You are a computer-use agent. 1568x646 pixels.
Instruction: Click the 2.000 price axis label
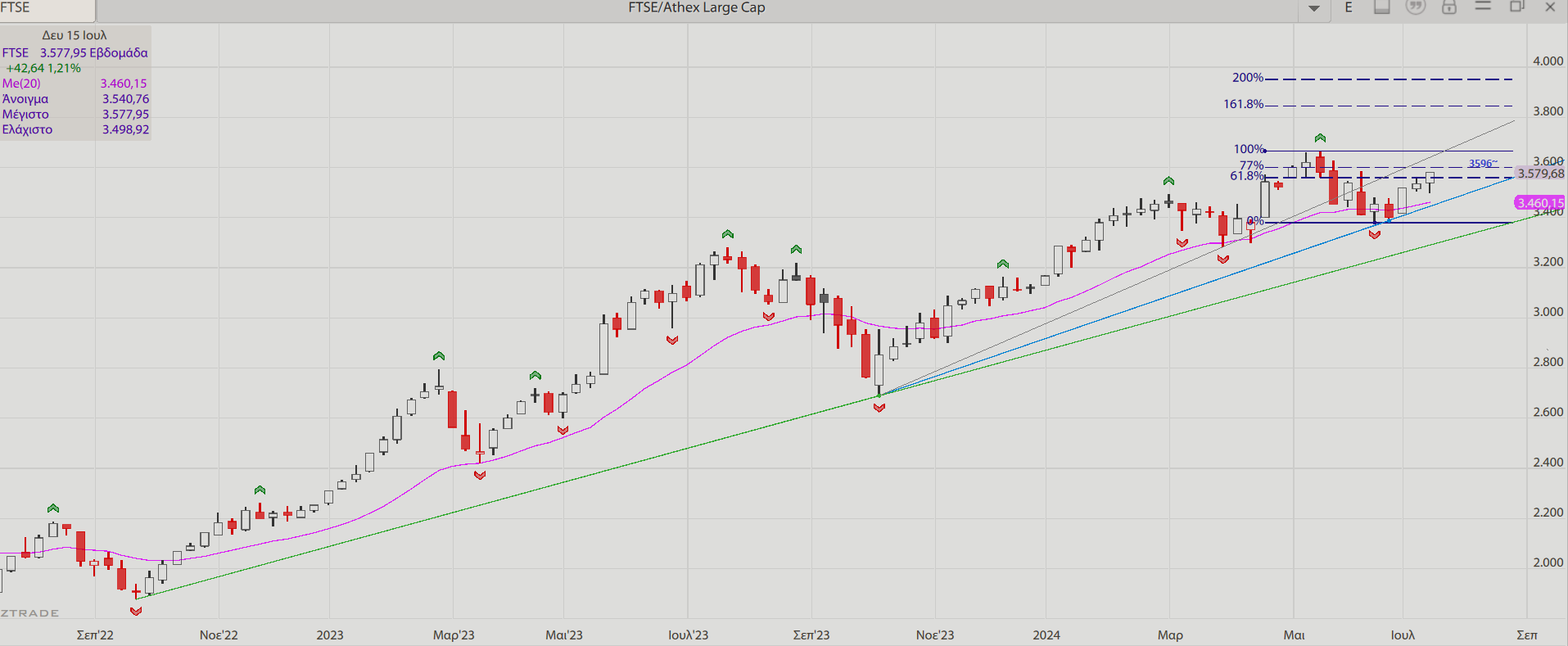[x=1548, y=562]
